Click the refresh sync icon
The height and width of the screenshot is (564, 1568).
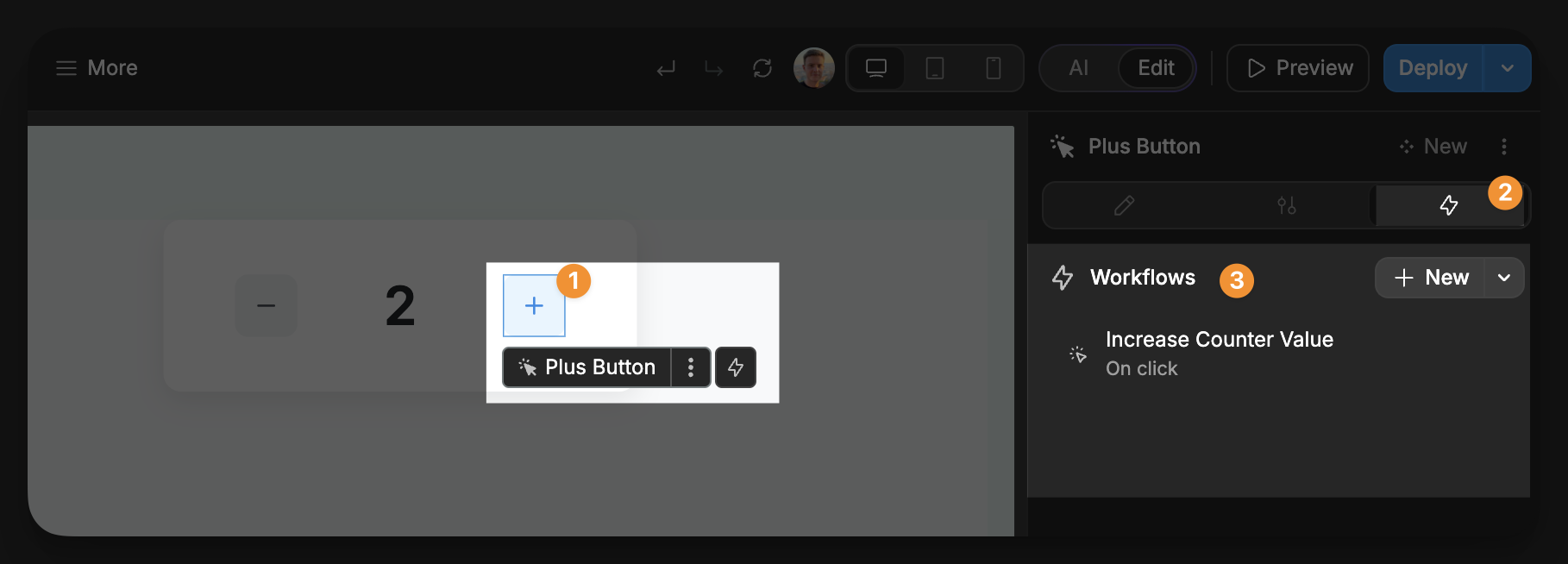762,67
